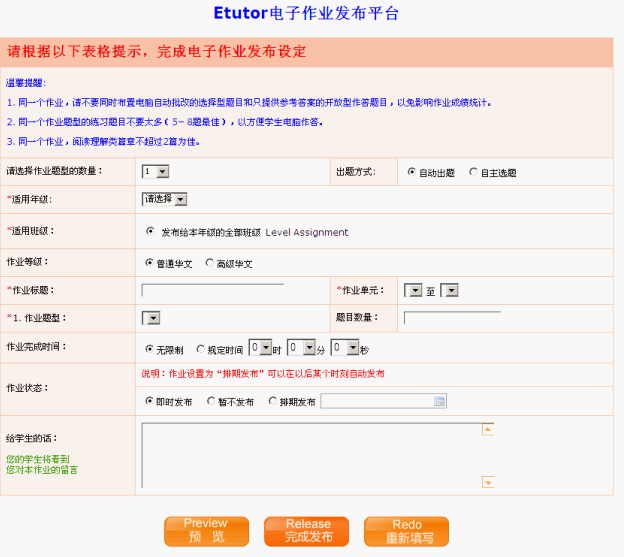
Task: Click the 温馨提醒 label
Action: (x=26, y=83)
